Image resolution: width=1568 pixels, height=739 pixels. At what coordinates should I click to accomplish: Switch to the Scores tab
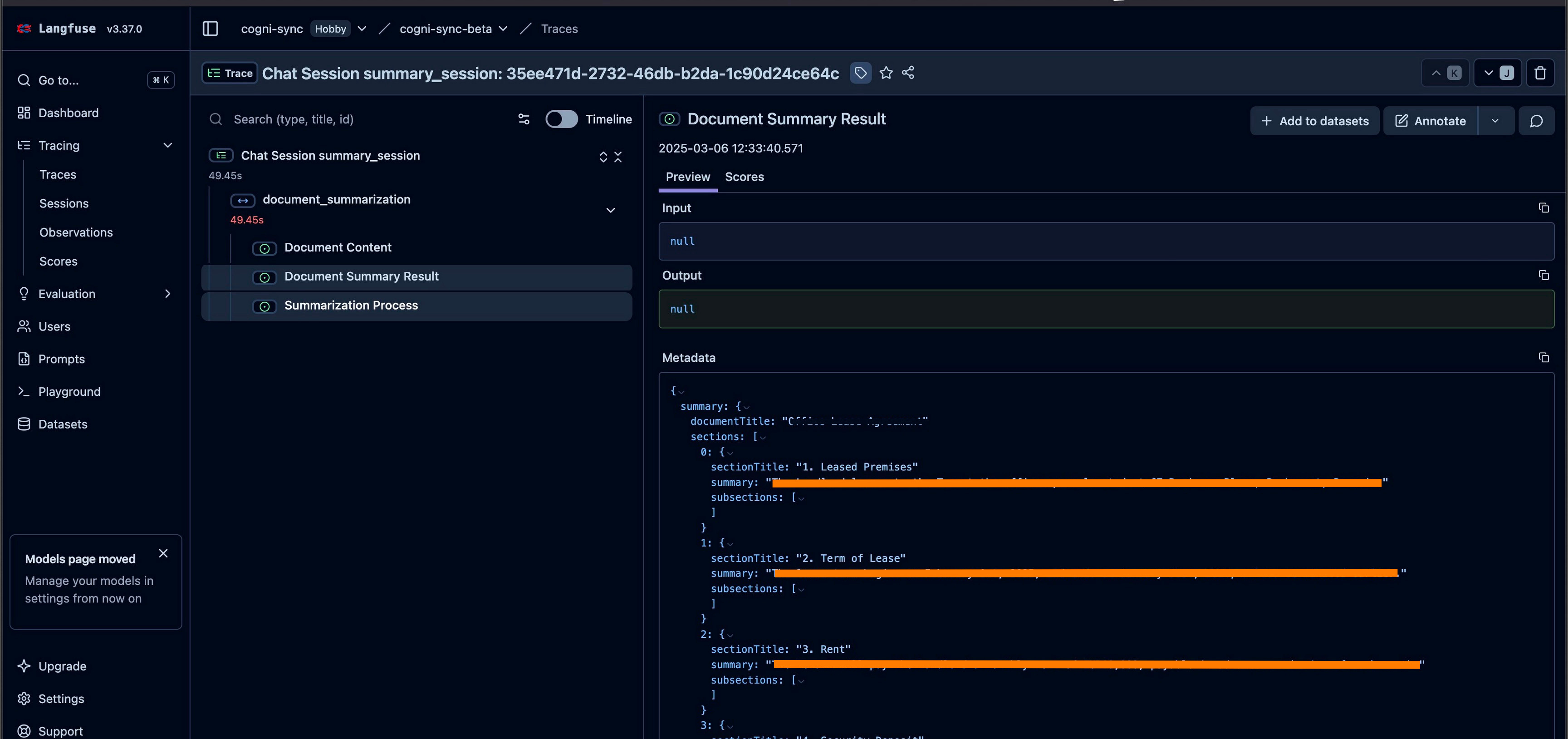point(744,177)
